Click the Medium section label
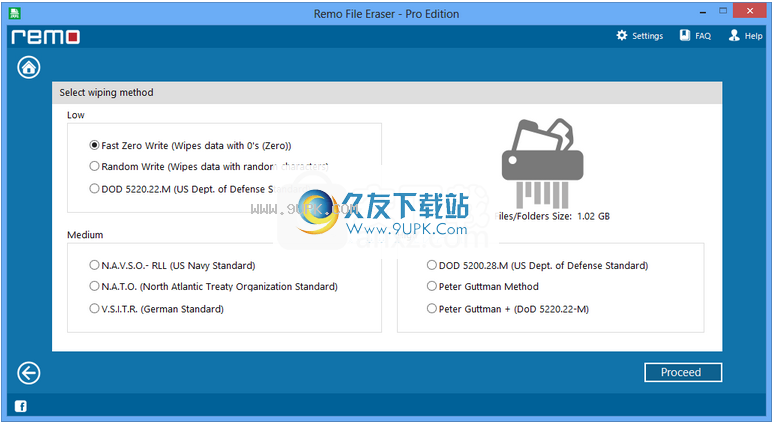 pos(85,235)
